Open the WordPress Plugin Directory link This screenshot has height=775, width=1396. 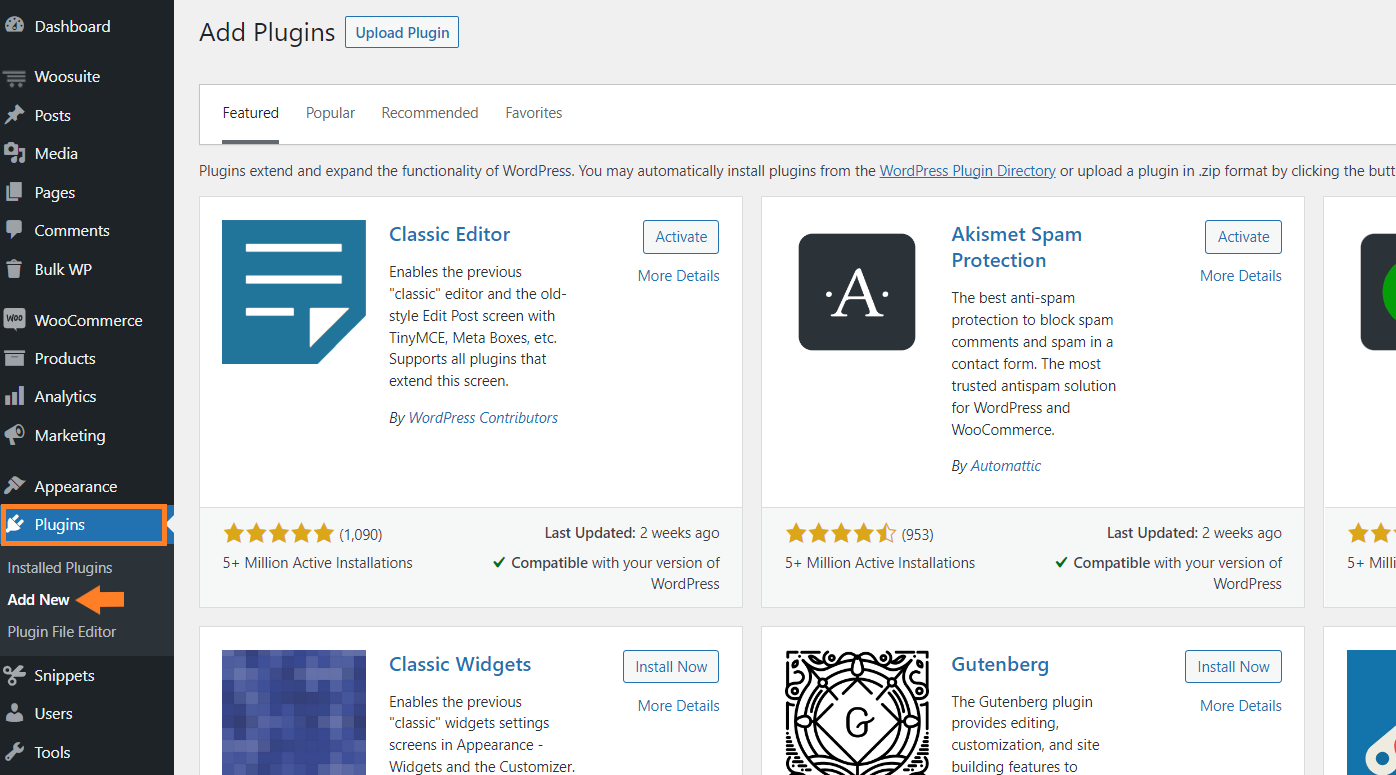pos(968,171)
